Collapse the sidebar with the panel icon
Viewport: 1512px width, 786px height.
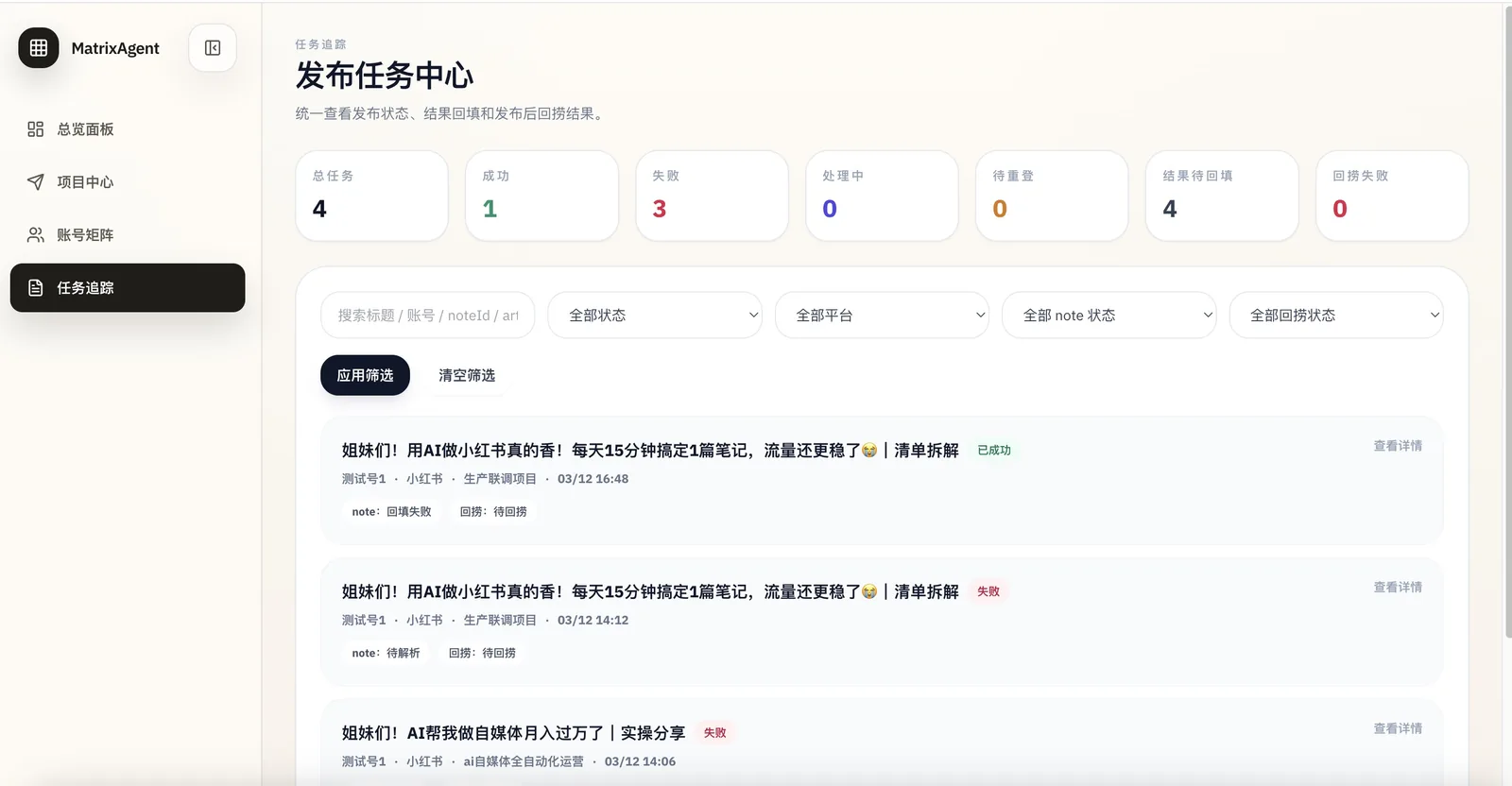click(x=213, y=48)
